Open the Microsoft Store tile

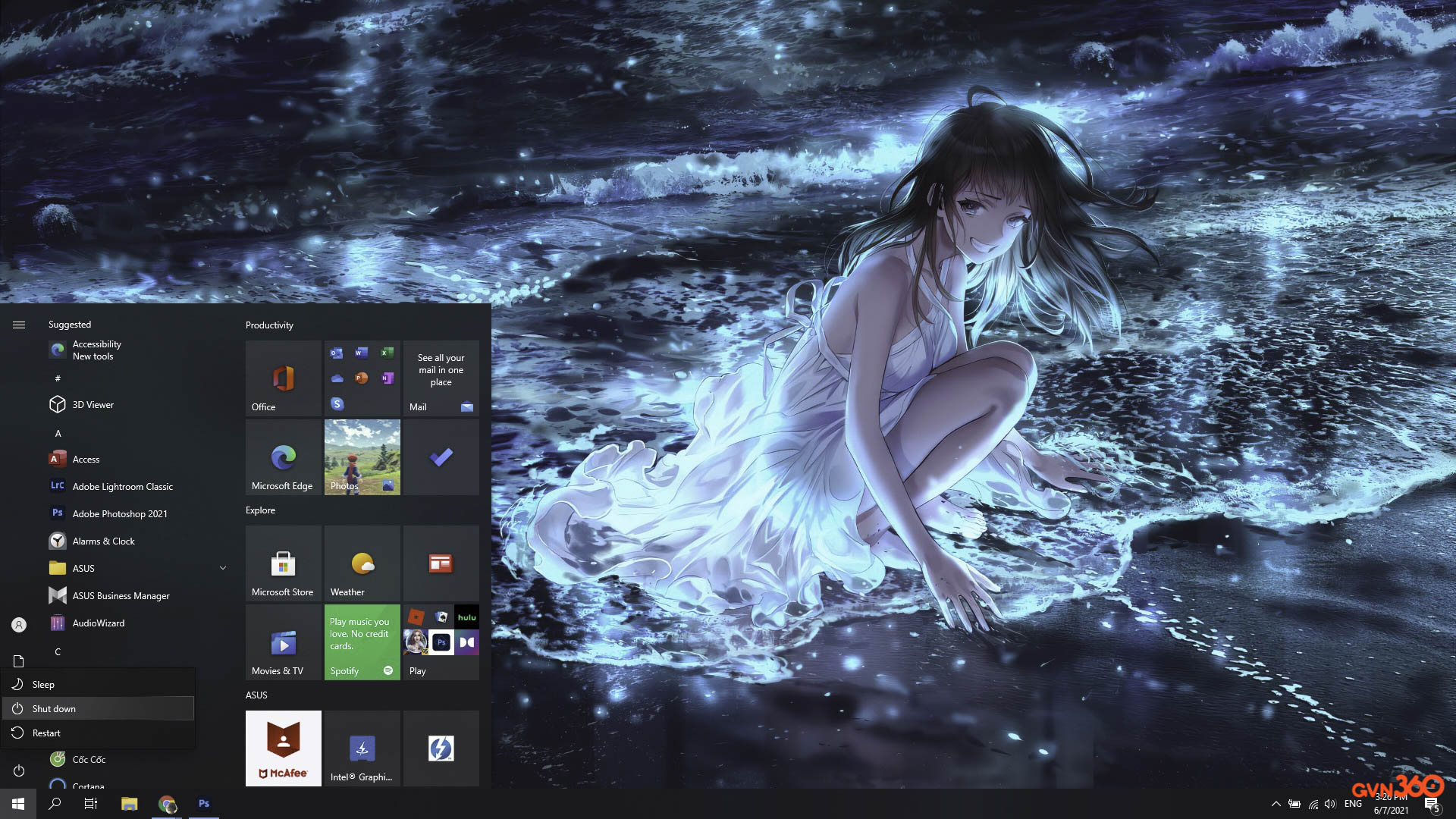[284, 563]
